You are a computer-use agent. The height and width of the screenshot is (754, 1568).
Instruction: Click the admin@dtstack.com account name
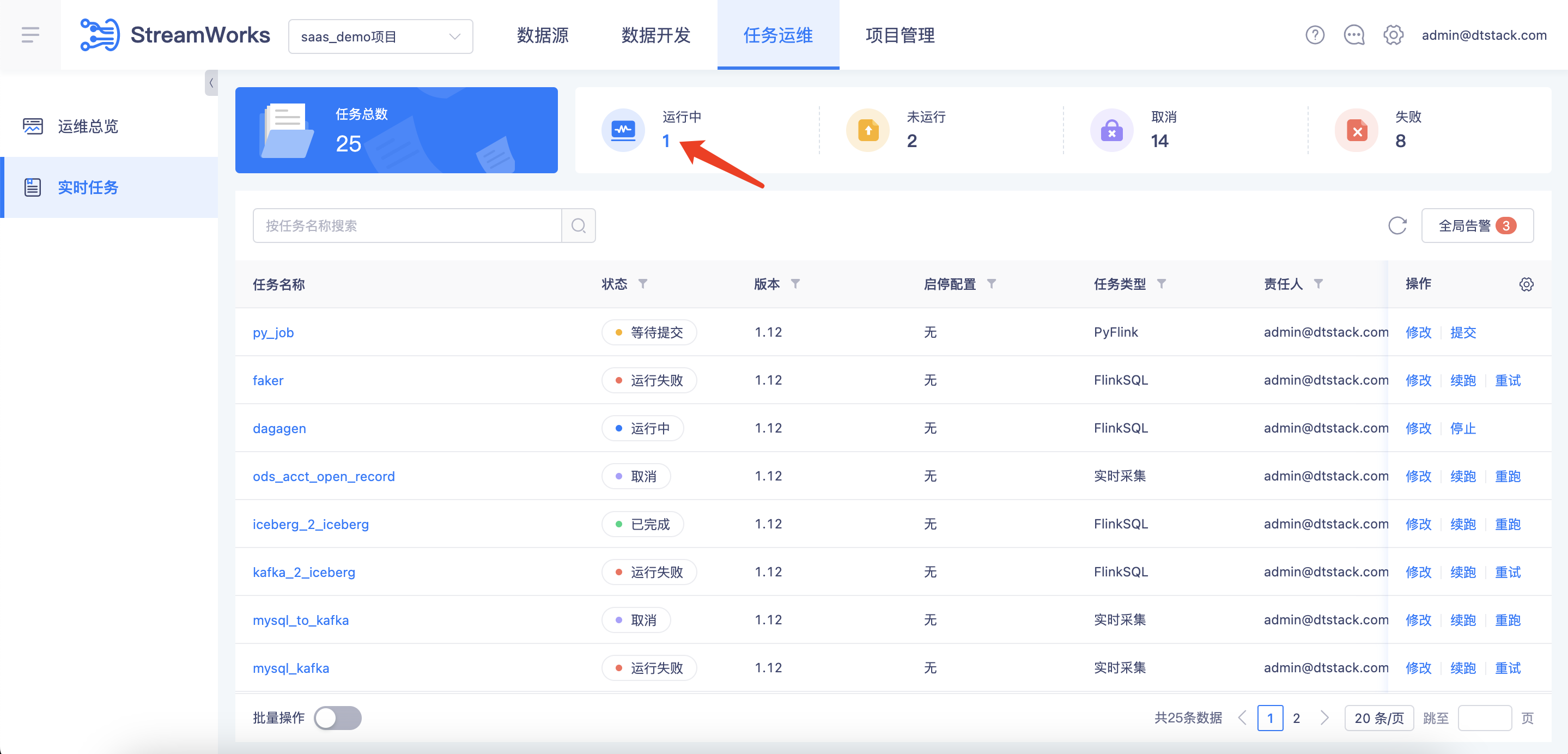(x=1484, y=35)
